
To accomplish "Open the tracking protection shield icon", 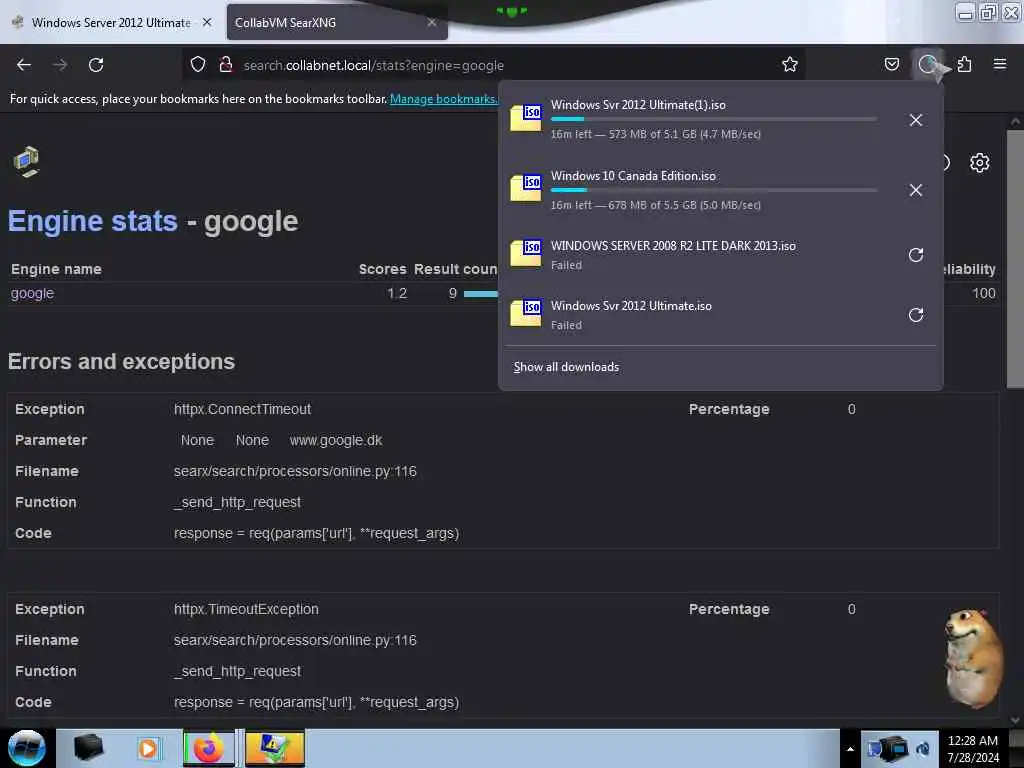I will click(198, 65).
